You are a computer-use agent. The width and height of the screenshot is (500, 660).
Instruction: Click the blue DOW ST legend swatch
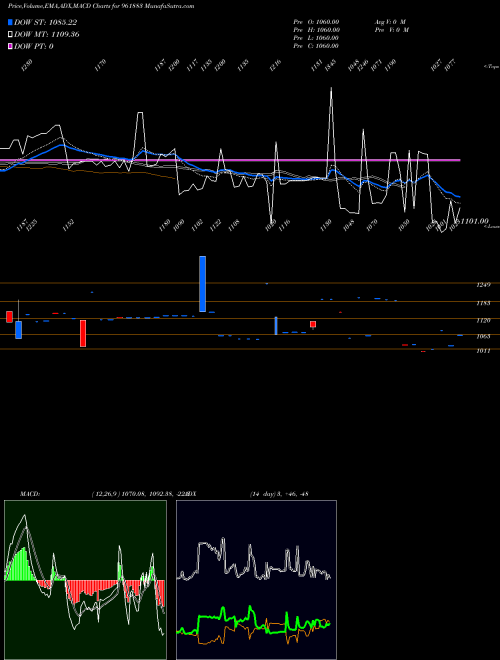click(x=11, y=22)
